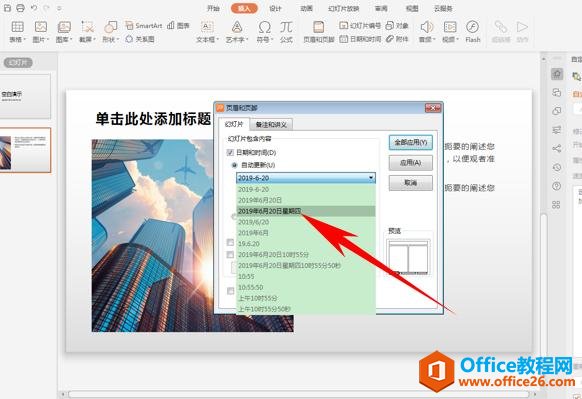
Task: Click the help question mark sidebar icon
Action: click(557, 186)
